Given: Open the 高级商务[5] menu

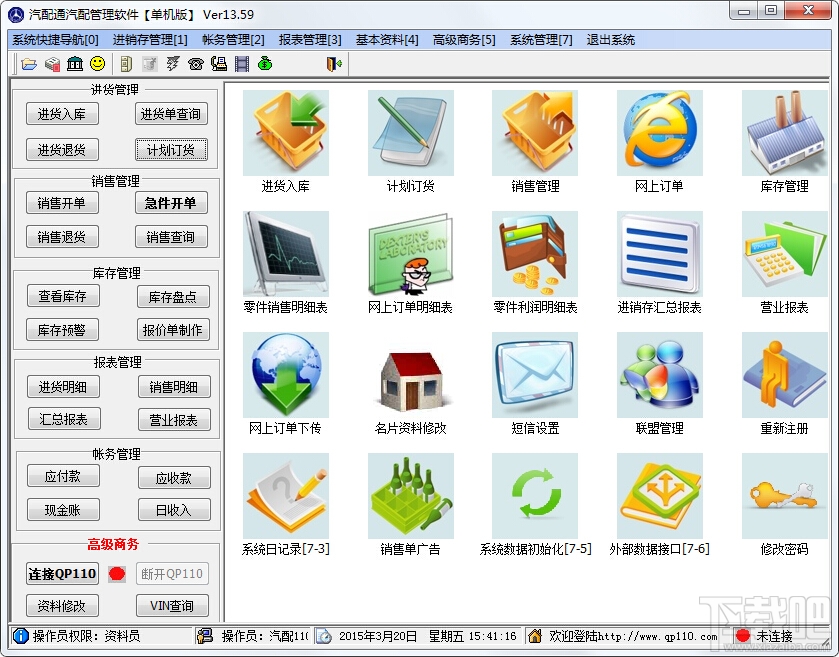Looking at the screenshot, I should [464, 40].
